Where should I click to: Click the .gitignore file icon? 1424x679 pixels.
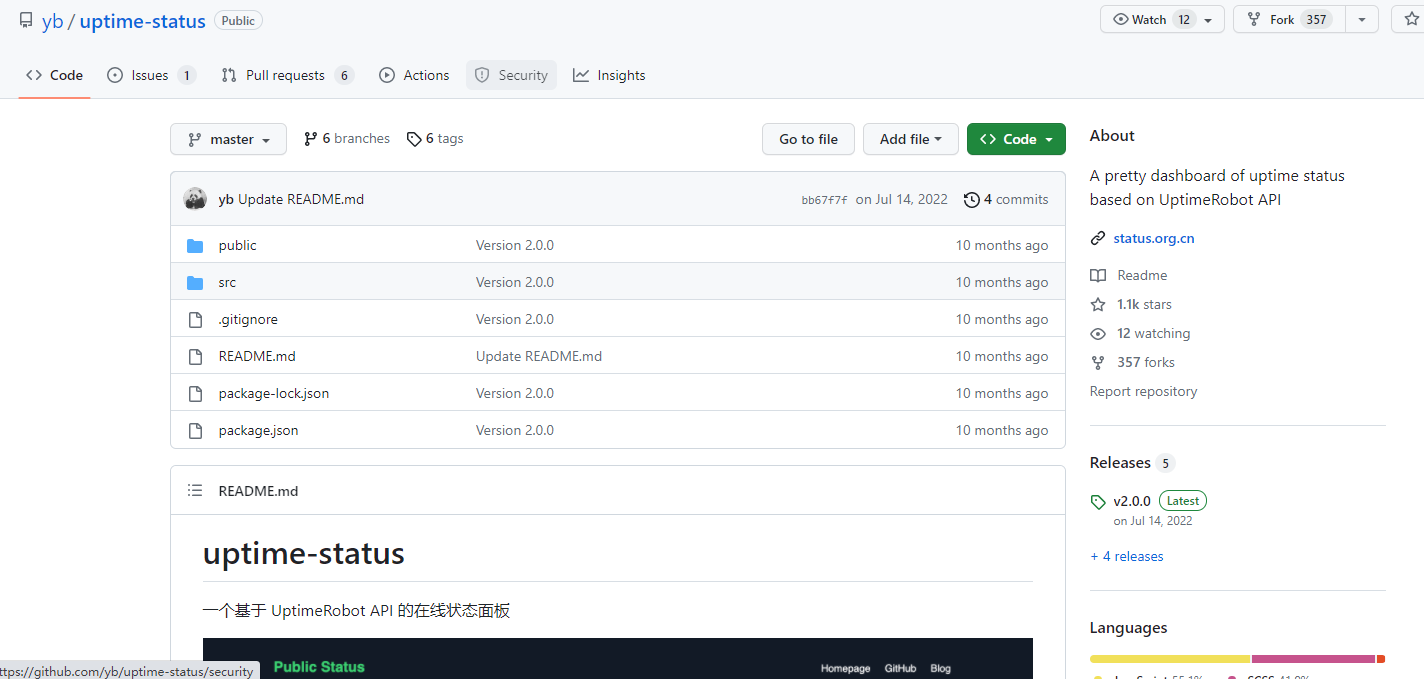click(x=195, y=319)
